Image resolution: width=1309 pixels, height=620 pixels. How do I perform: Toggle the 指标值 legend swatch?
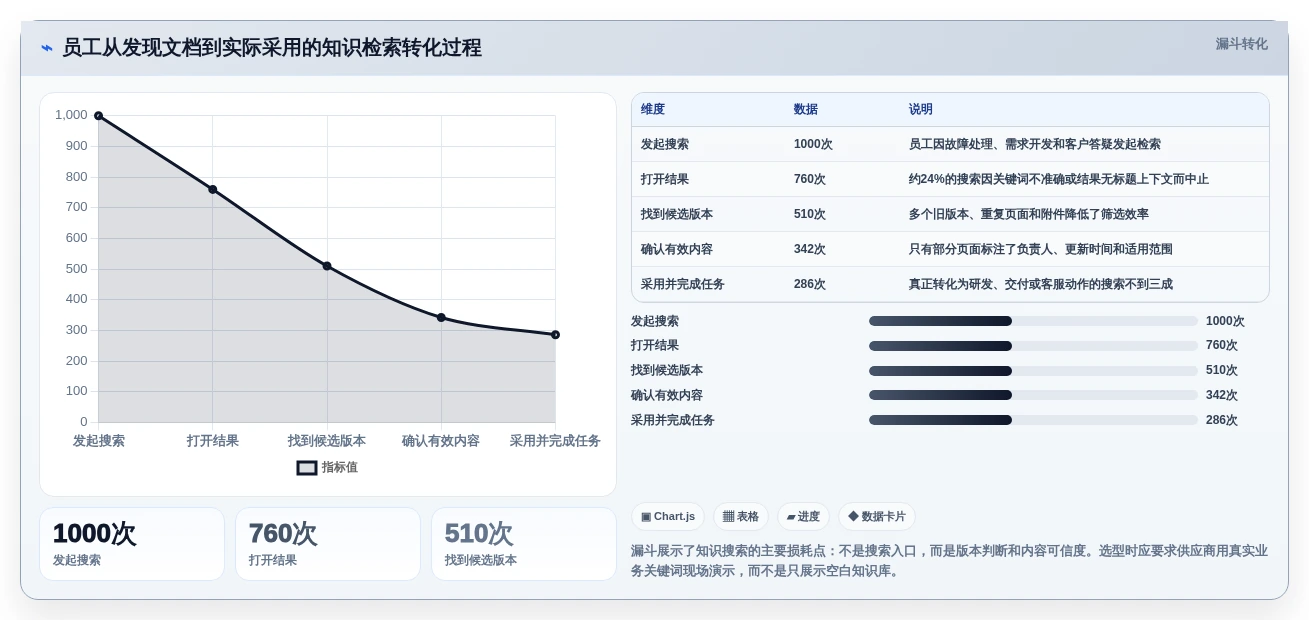[x=307, y=467]
